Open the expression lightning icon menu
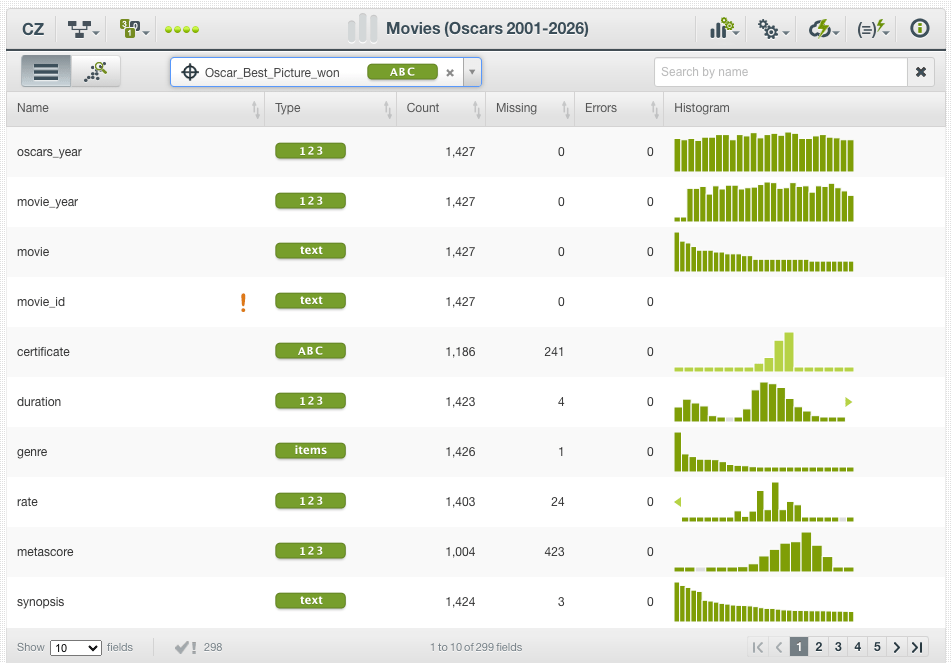This screenshot has height=663, width=951. pos(870,28)
